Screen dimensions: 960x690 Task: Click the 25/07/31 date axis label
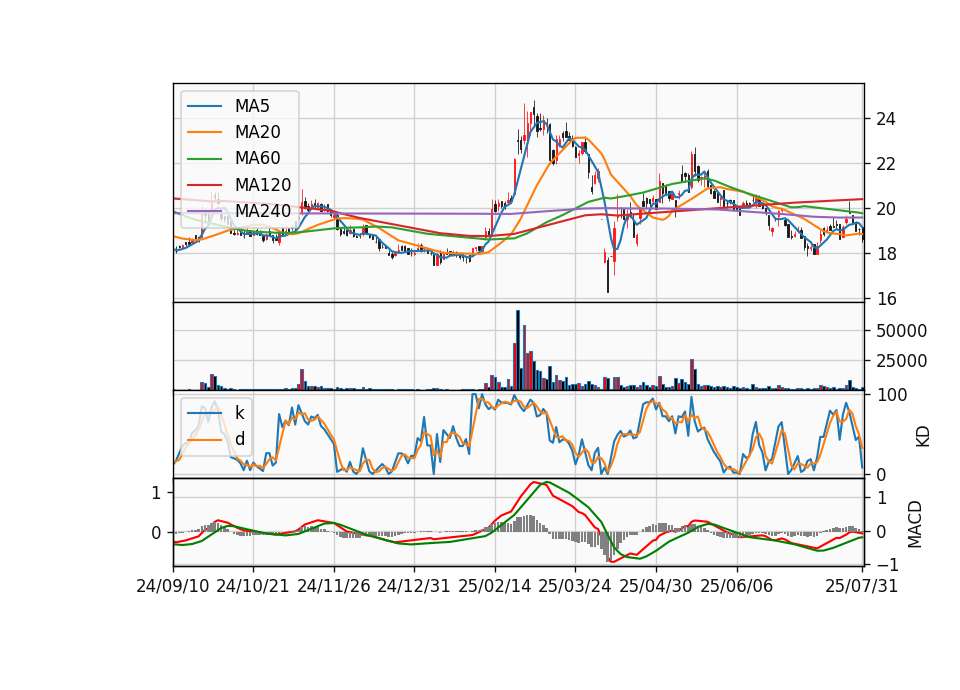point(861,586)
